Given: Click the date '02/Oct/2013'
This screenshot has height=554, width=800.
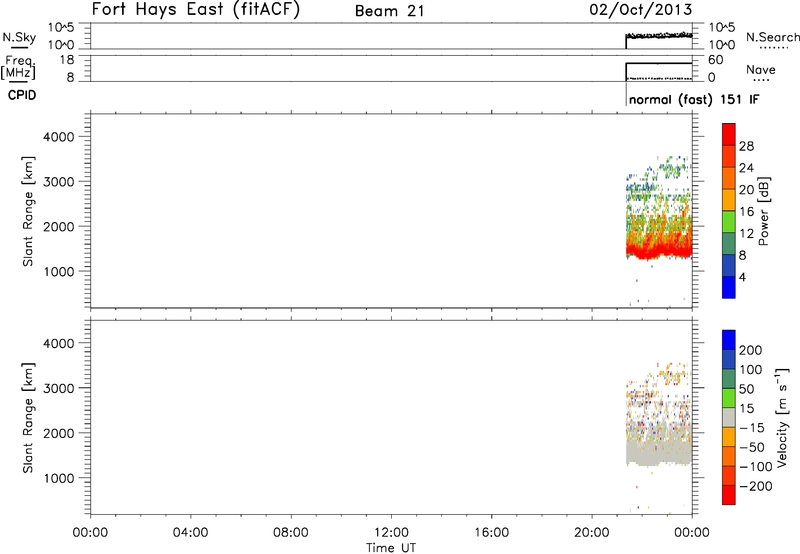Looking at the screenshot, I should click(641, 10).
